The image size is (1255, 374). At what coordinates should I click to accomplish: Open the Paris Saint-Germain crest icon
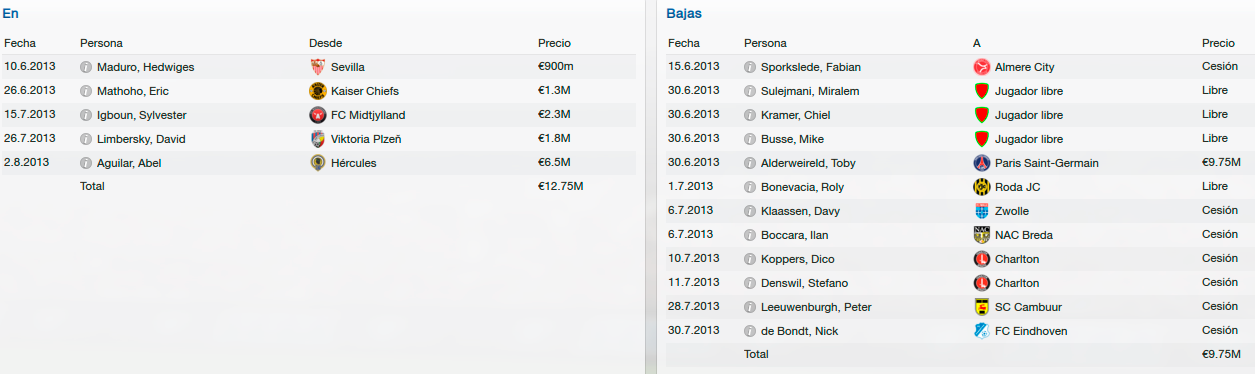(x=981, y=163)
